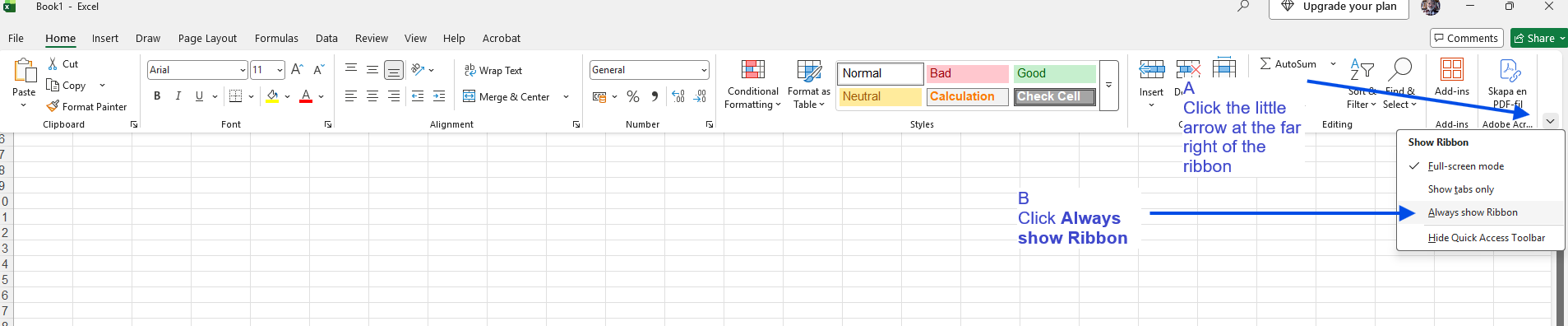
Task: Click the orientation (angled text) icon
Action: click(x=418, y=70)
